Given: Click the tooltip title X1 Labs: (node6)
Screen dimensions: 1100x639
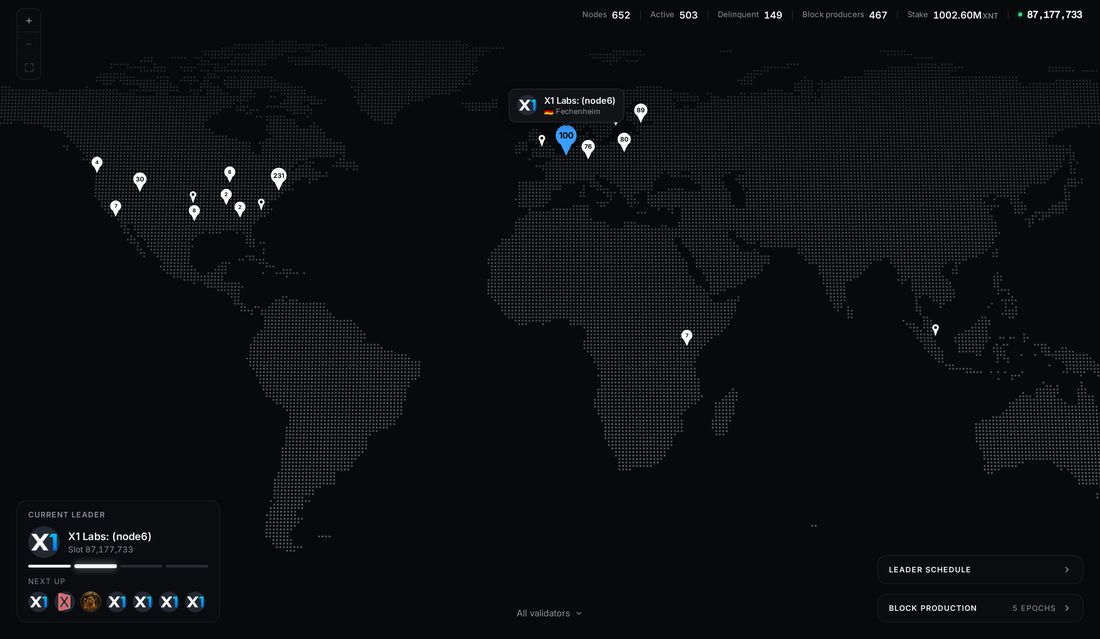Looking at the screenshot, I should click(x=579, y=100).
